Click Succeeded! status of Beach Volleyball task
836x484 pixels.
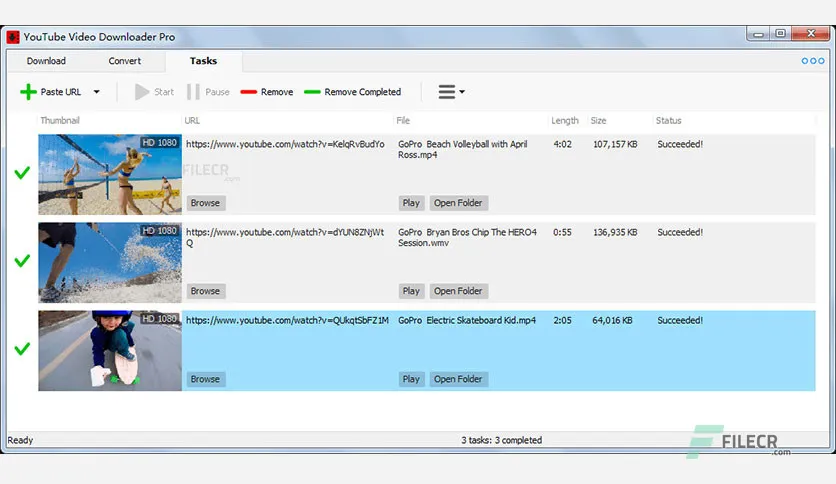tap(680, 144)
